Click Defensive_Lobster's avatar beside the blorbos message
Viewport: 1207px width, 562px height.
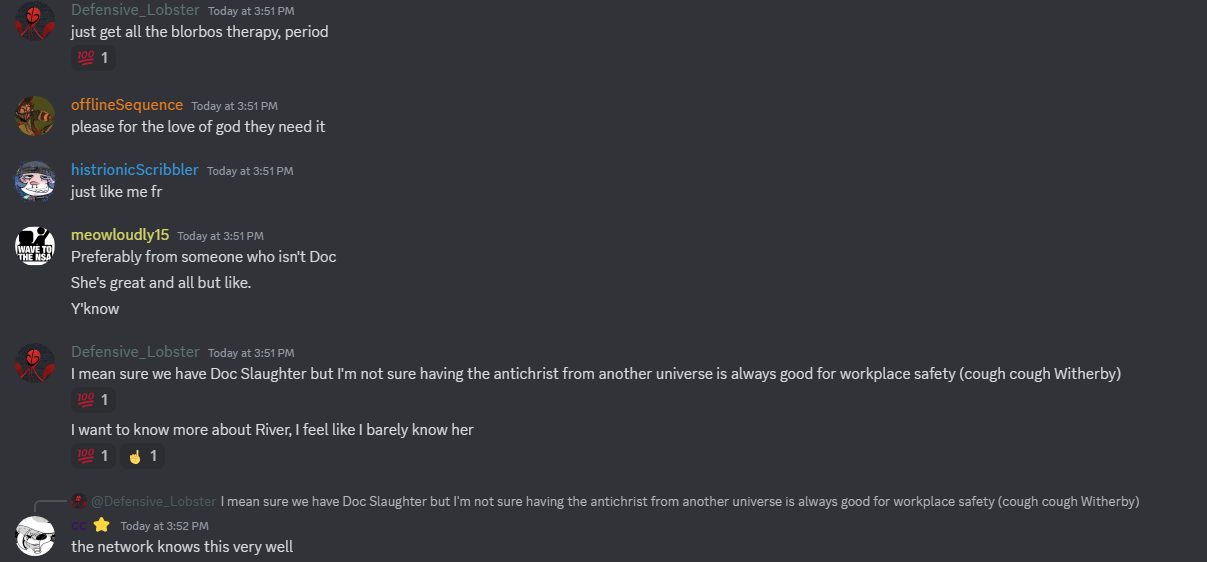click(35, 21)
